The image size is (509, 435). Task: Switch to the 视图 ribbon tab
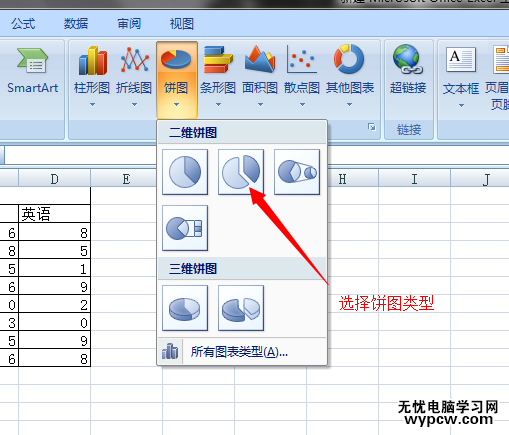pyautogui.click(x=182, y=24)
